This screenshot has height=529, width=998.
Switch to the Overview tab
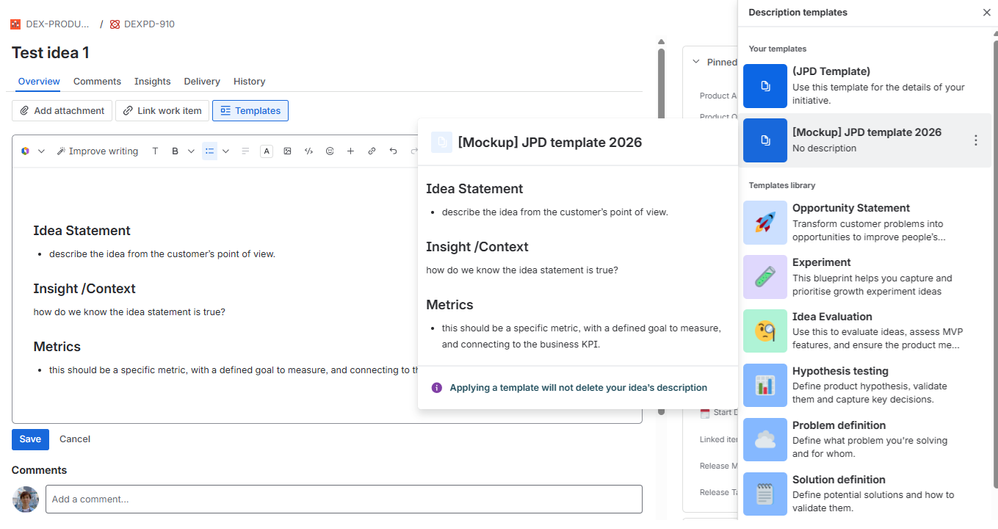pos(39,81)
